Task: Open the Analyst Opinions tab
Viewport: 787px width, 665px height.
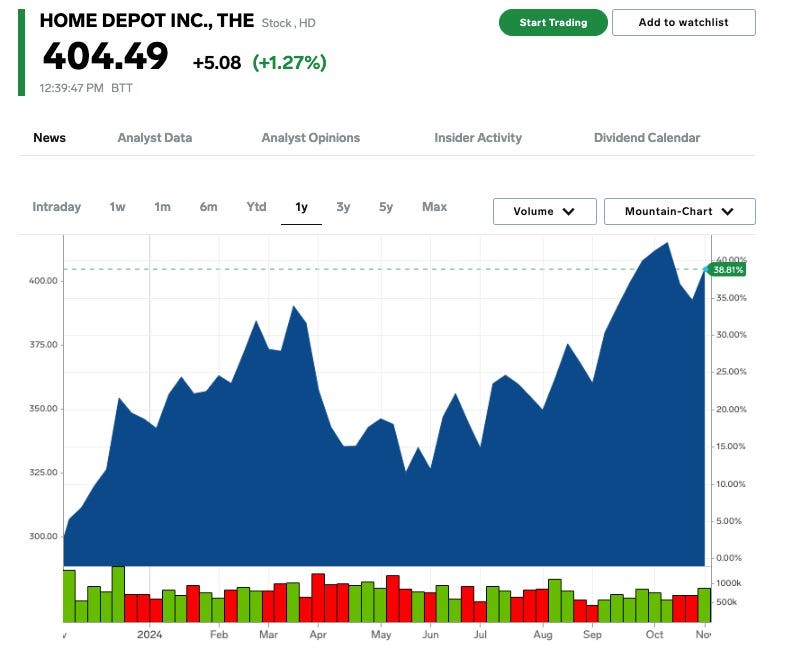Action: point(310,138)
